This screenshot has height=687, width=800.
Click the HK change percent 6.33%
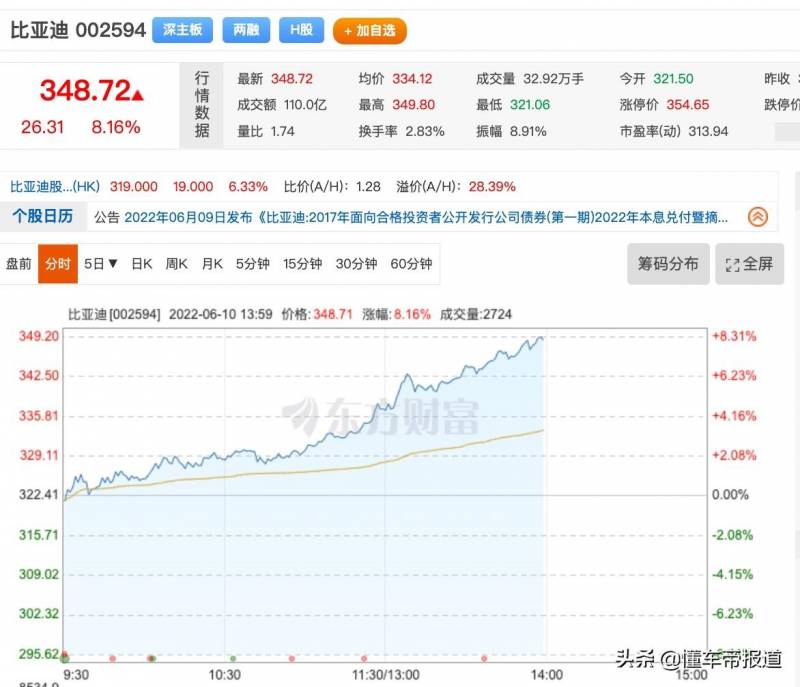pos(248,187)
